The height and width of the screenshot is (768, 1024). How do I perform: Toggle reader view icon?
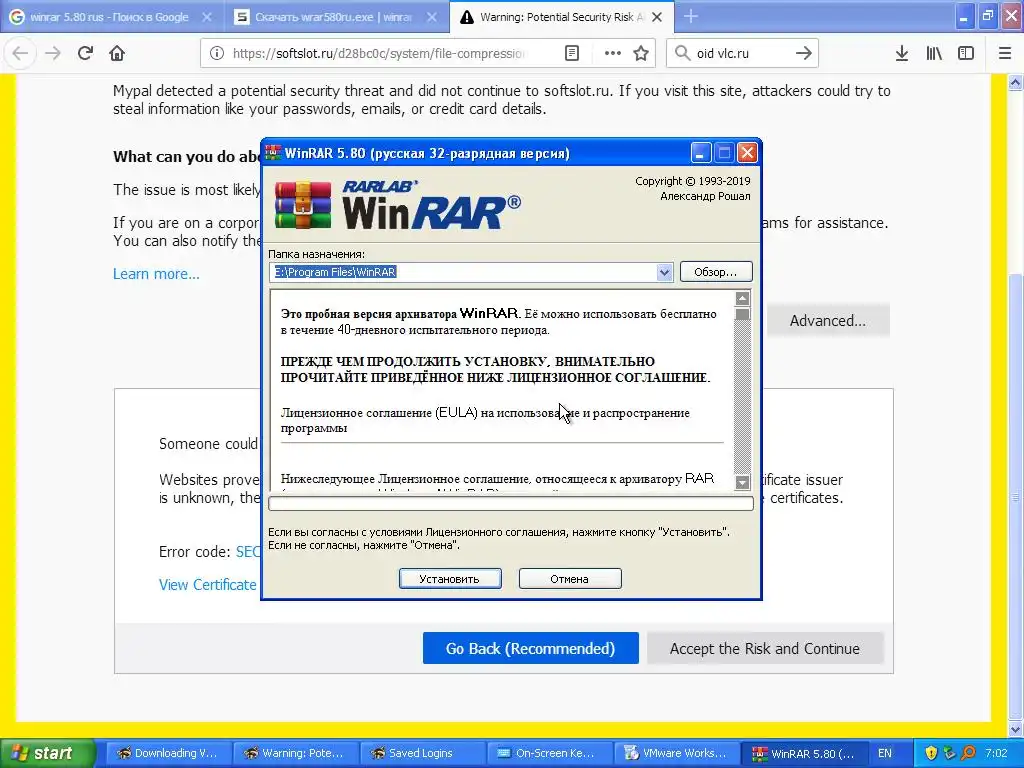coord(572,54)
